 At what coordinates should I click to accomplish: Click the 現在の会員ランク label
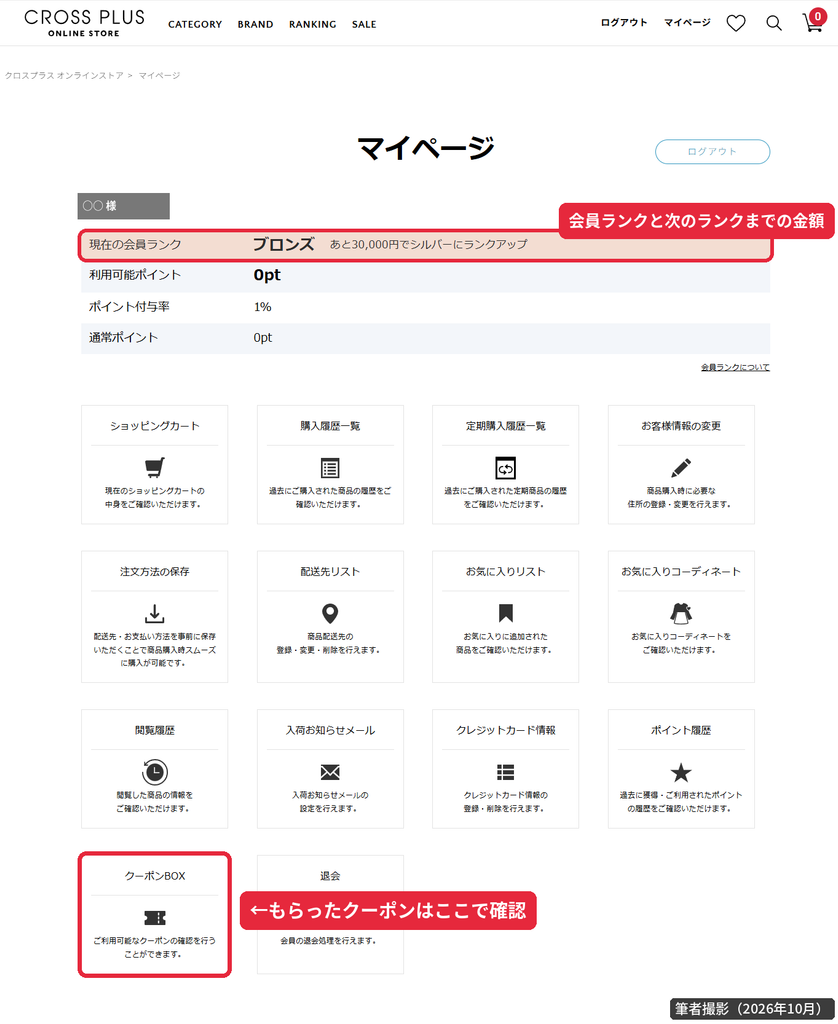pyautogui.click(x=135, y=244)
